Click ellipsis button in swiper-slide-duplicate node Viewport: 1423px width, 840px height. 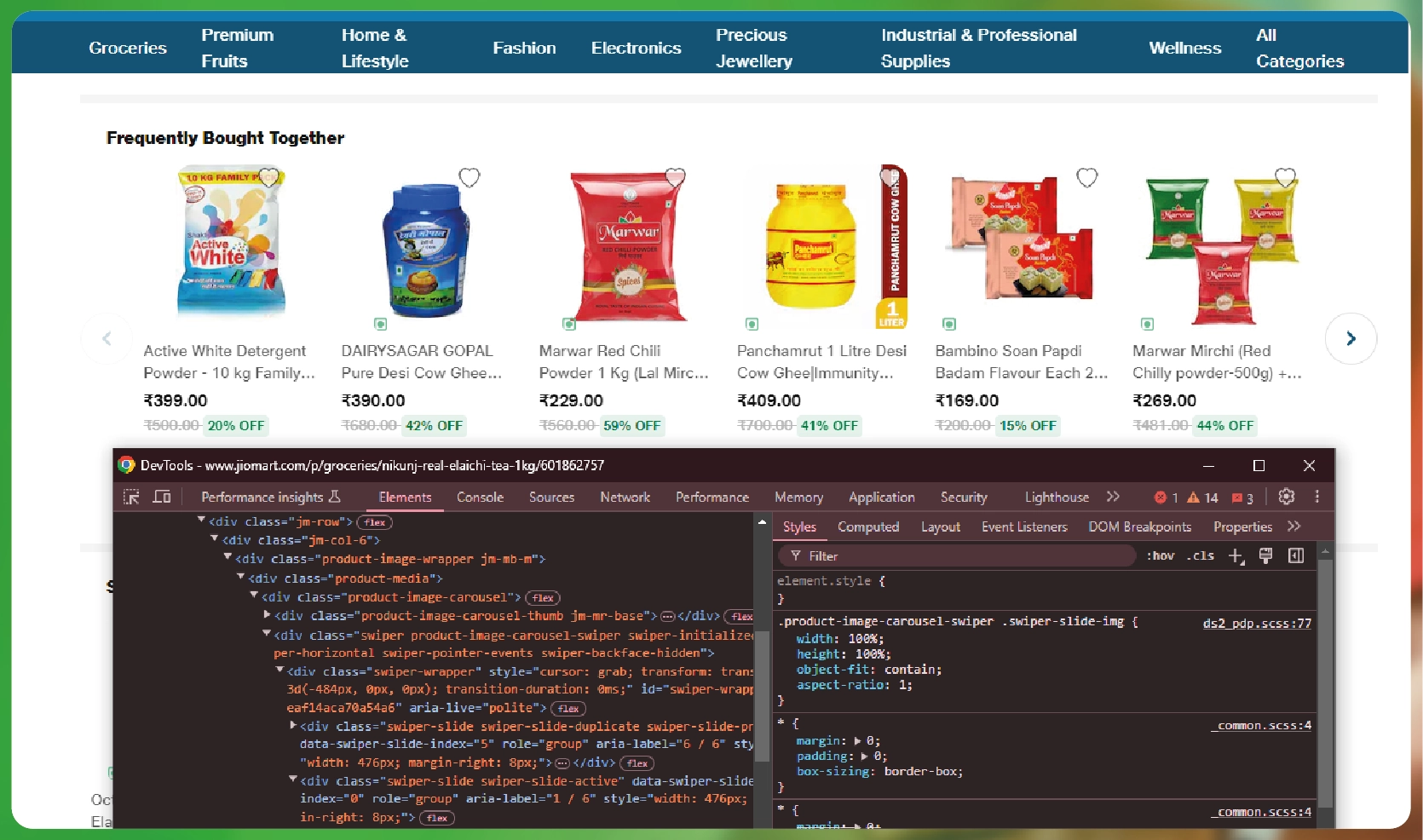click(562, 762)
